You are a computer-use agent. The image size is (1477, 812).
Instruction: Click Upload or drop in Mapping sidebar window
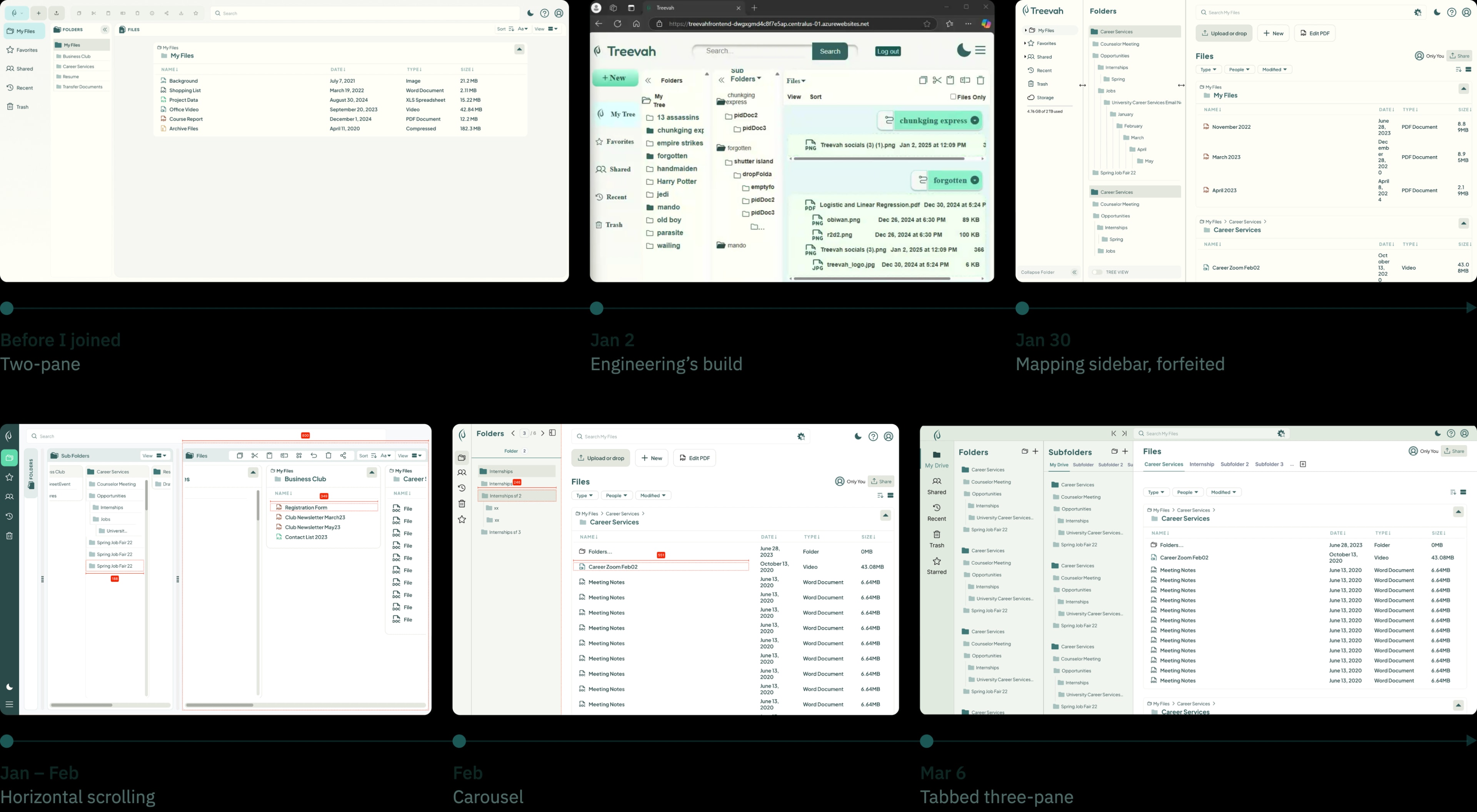1224,33
